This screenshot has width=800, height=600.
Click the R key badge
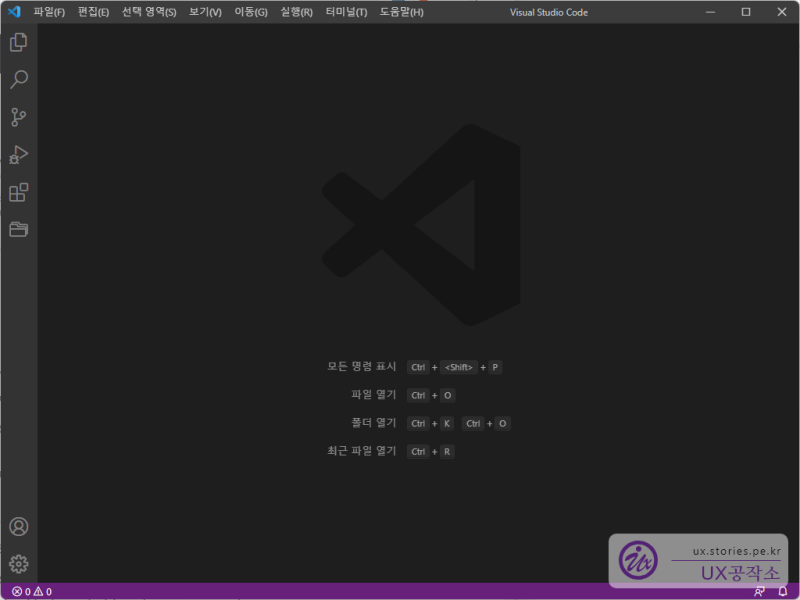pyautogui.click(x=447, y=452)
